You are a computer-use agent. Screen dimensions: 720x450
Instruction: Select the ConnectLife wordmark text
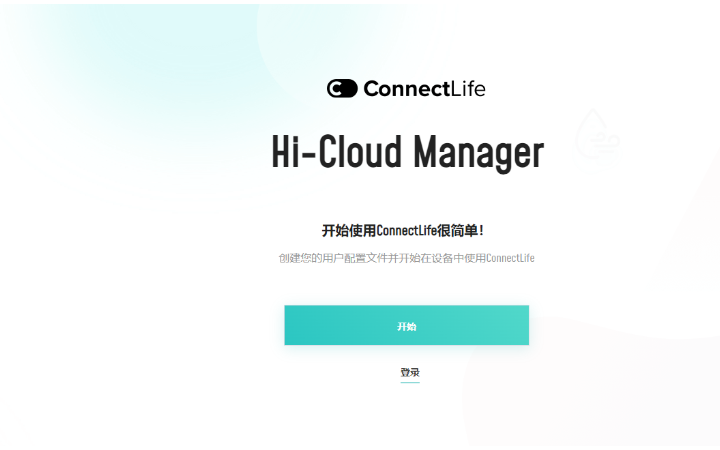[424, 89]
